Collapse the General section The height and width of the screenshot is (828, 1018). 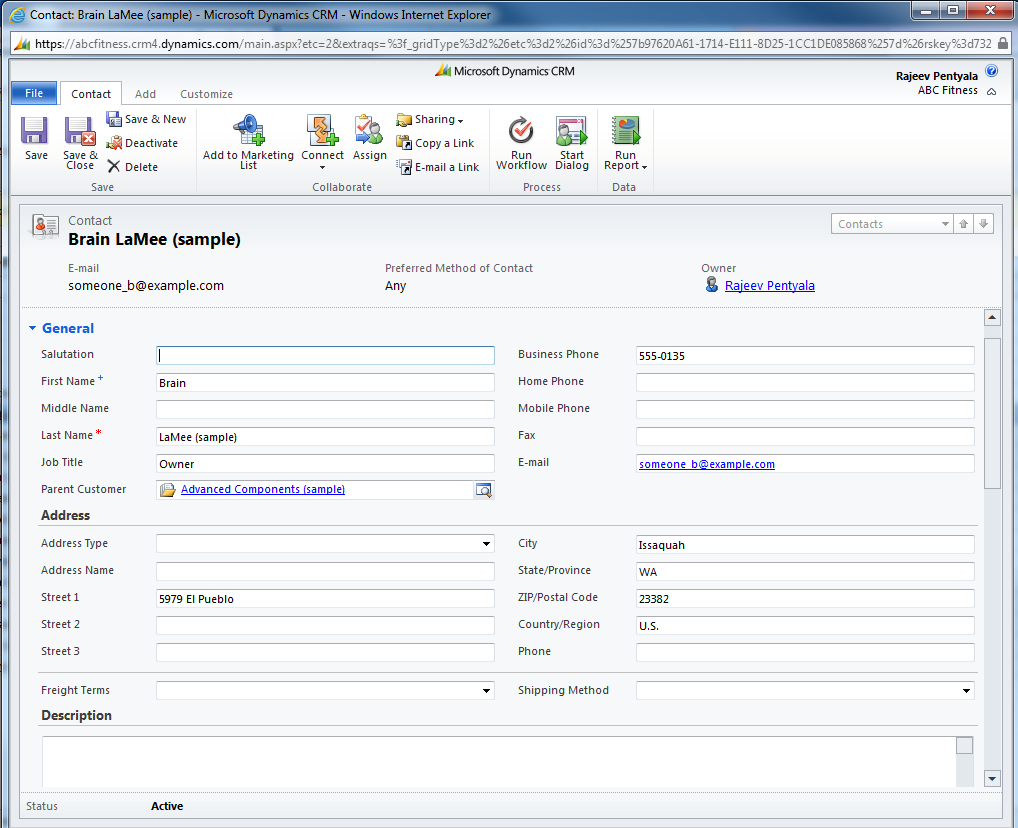(x=32, y=328)
